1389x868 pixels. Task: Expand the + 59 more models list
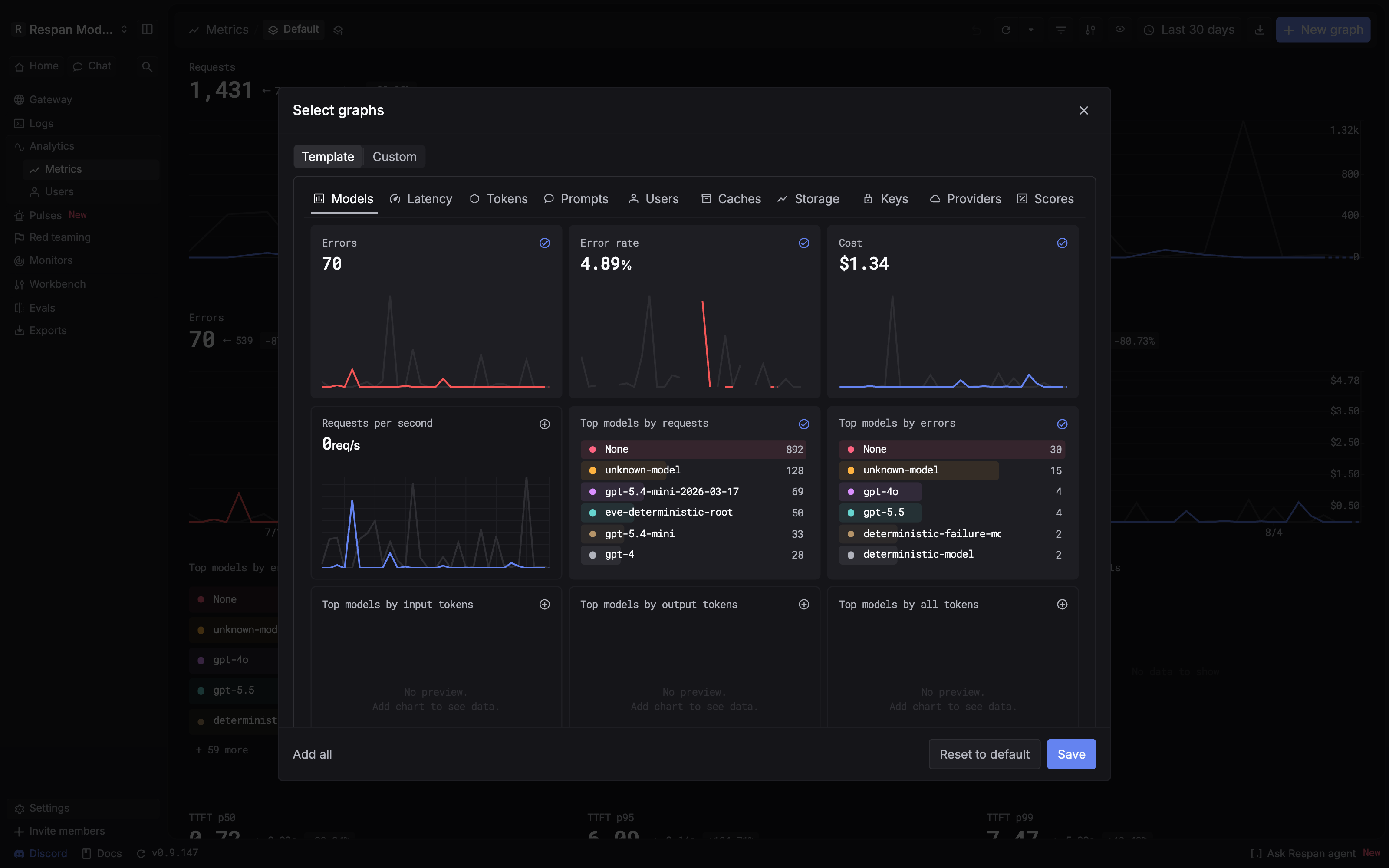(222, 750)
